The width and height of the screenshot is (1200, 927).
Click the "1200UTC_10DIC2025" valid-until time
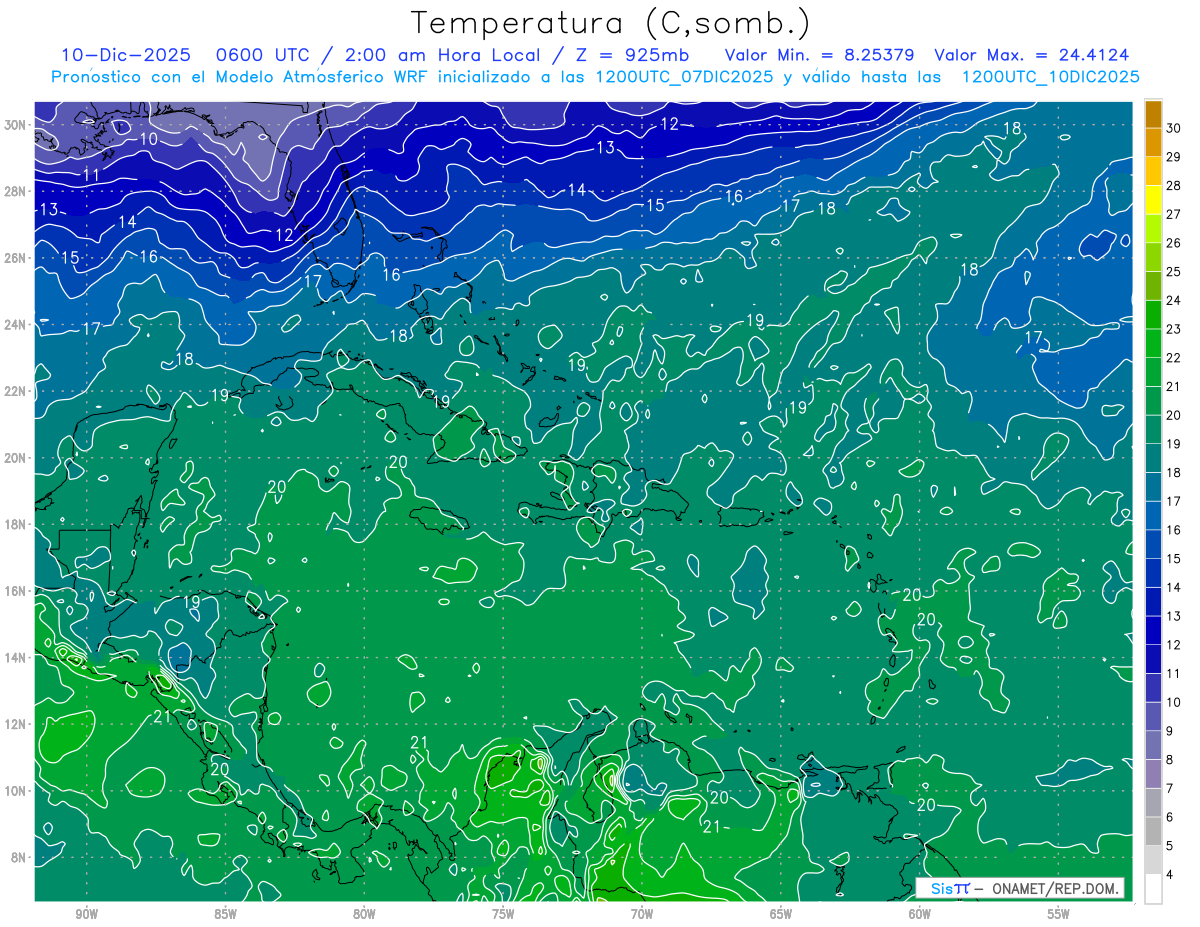(x=1051, y=77)
